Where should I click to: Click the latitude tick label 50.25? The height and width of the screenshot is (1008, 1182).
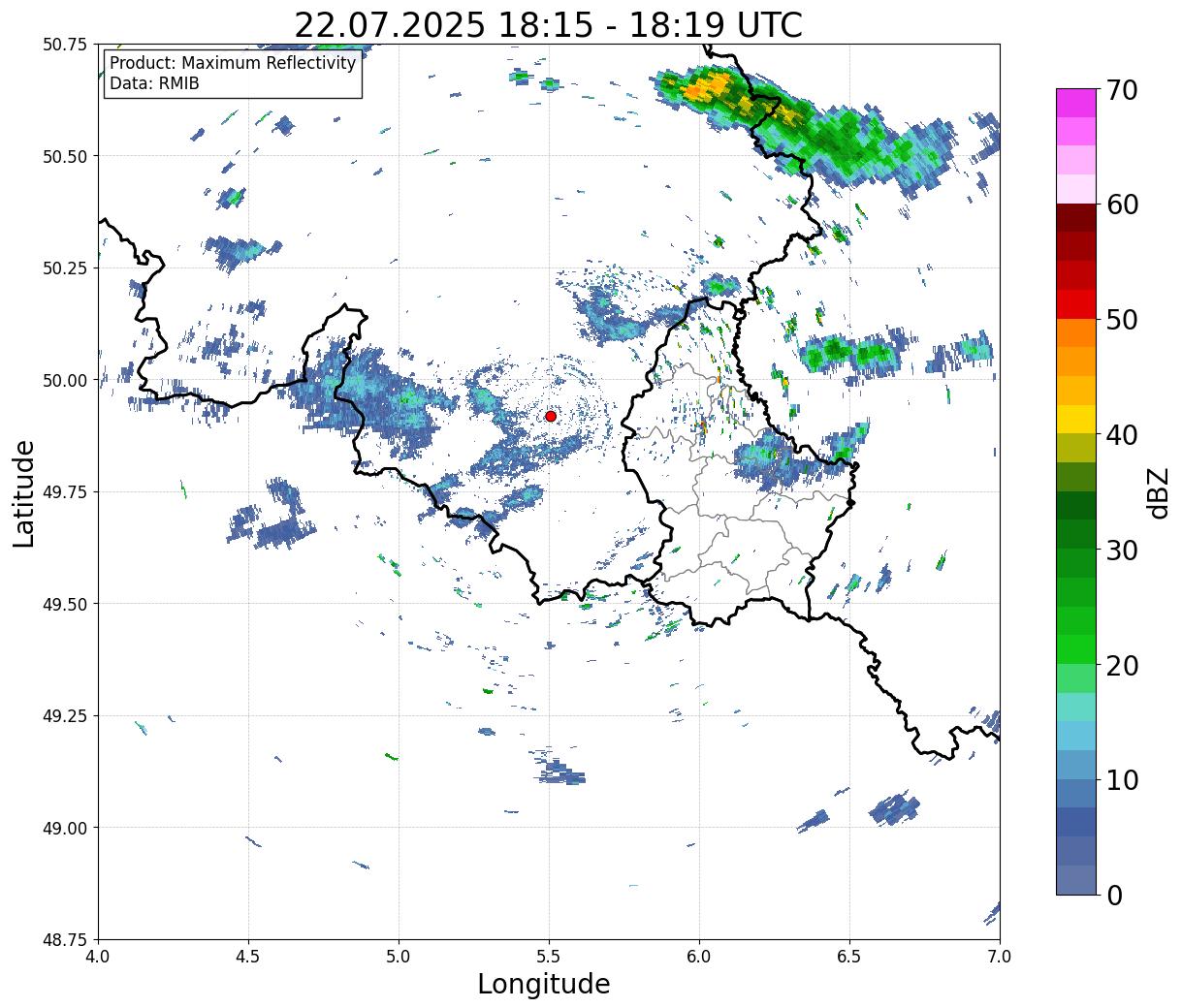pos(65,268)
